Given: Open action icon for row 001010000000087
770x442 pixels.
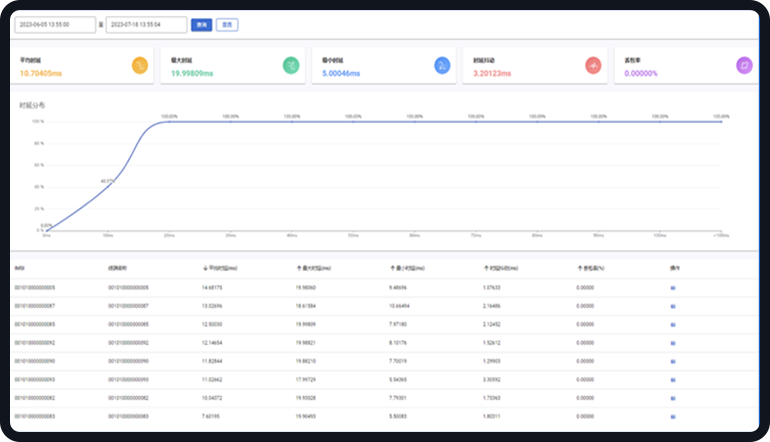Looking at the screenshot, I should 673,305.
